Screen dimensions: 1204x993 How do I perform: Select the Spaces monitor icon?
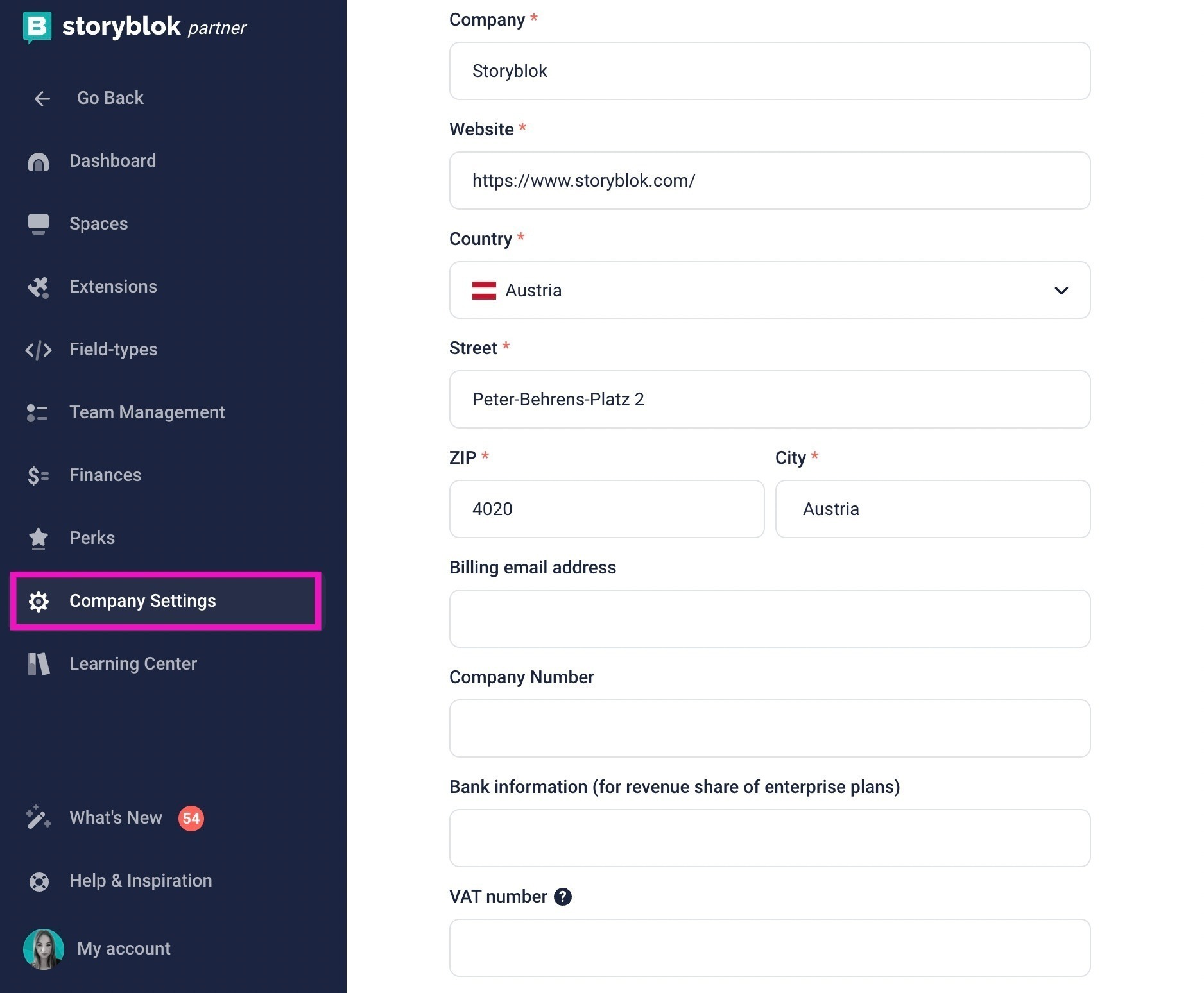coord(39,224)
